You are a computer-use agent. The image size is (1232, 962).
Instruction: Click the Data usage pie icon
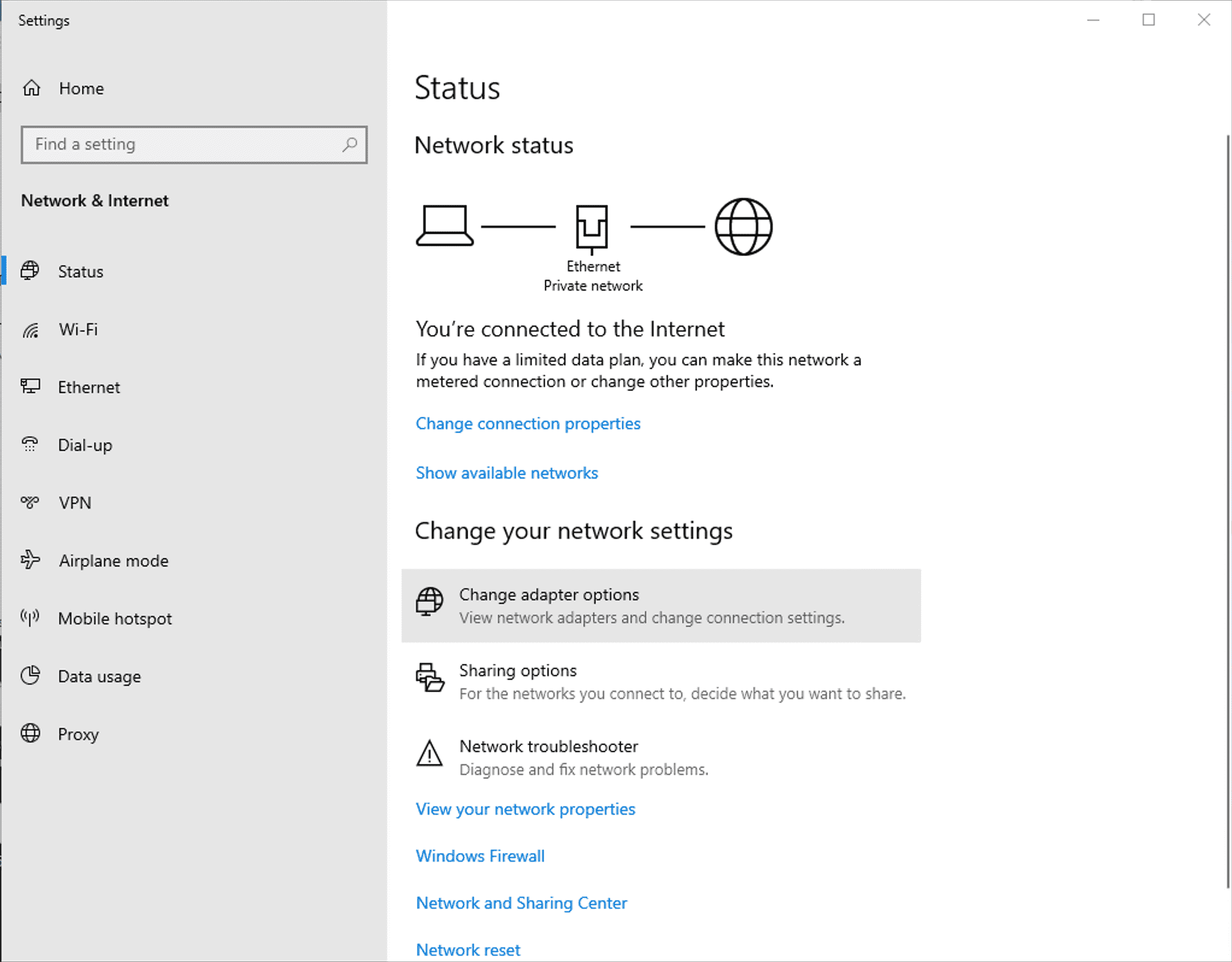[30, 676]
